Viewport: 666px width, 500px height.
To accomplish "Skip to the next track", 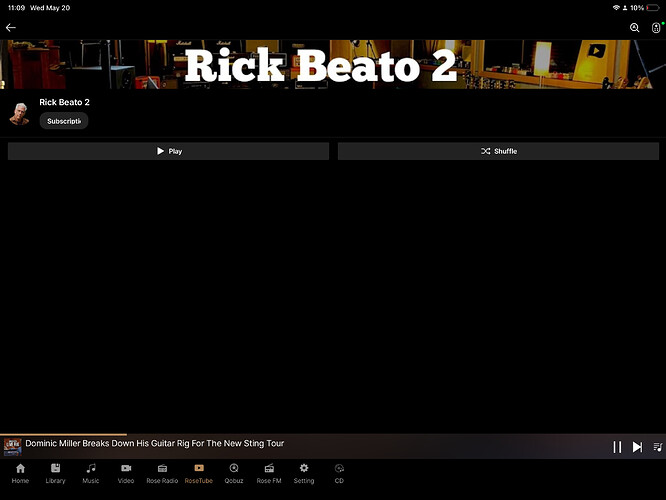I will tap(637, 447).
